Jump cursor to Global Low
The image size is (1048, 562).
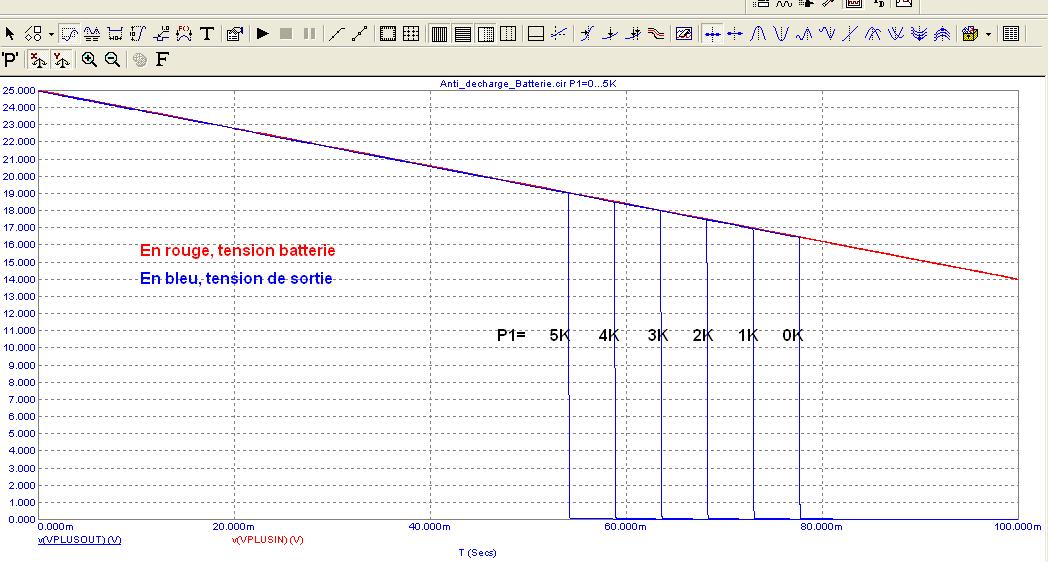(919, 33)
